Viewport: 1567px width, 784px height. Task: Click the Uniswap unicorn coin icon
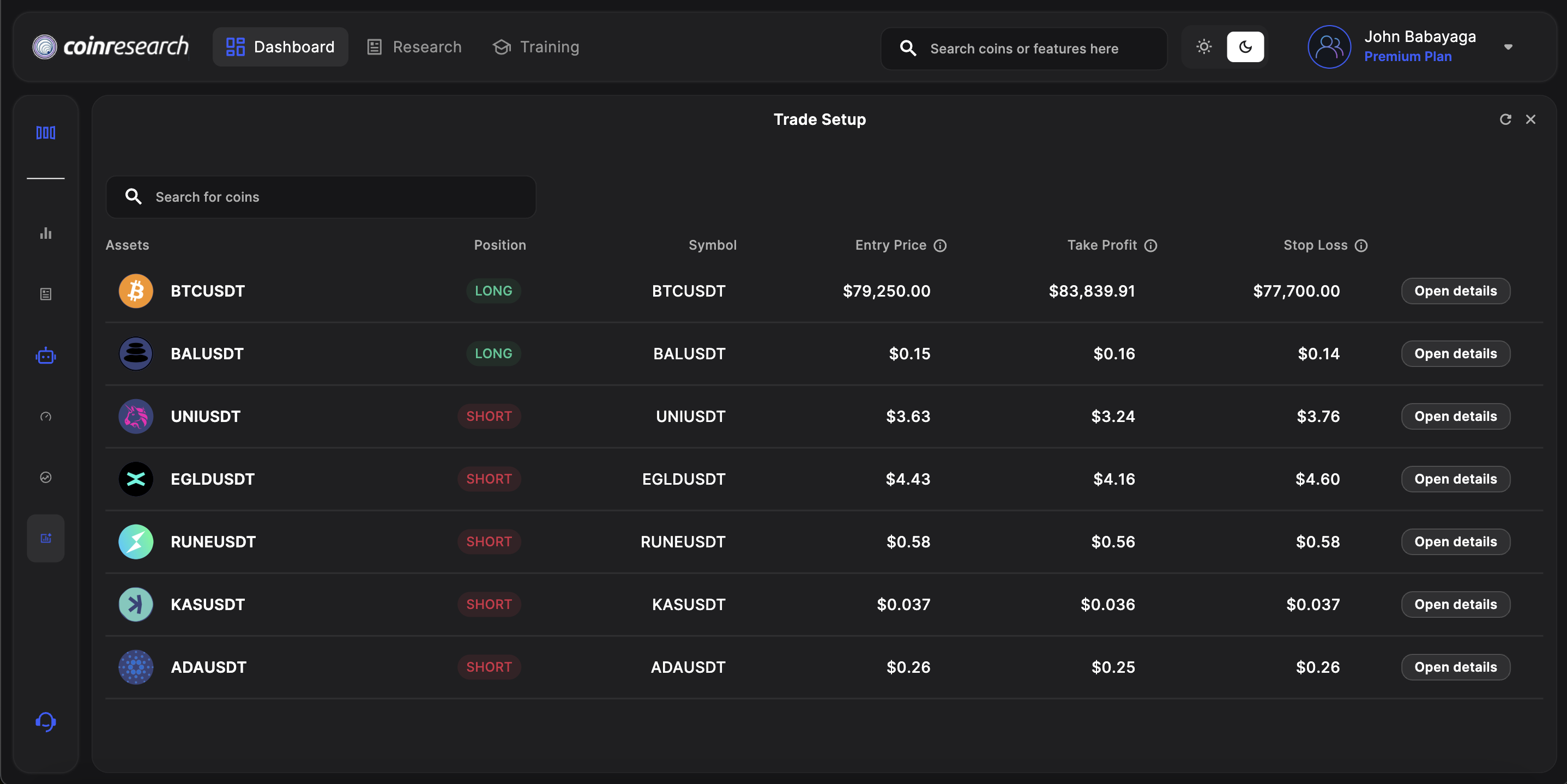136,416
